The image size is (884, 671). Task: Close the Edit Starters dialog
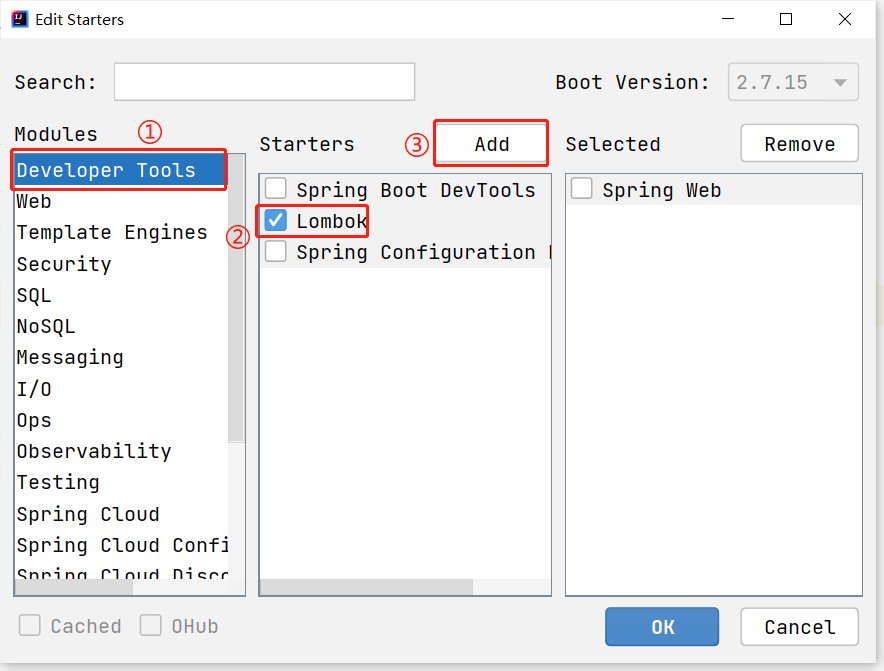click(x=845, y=19)
